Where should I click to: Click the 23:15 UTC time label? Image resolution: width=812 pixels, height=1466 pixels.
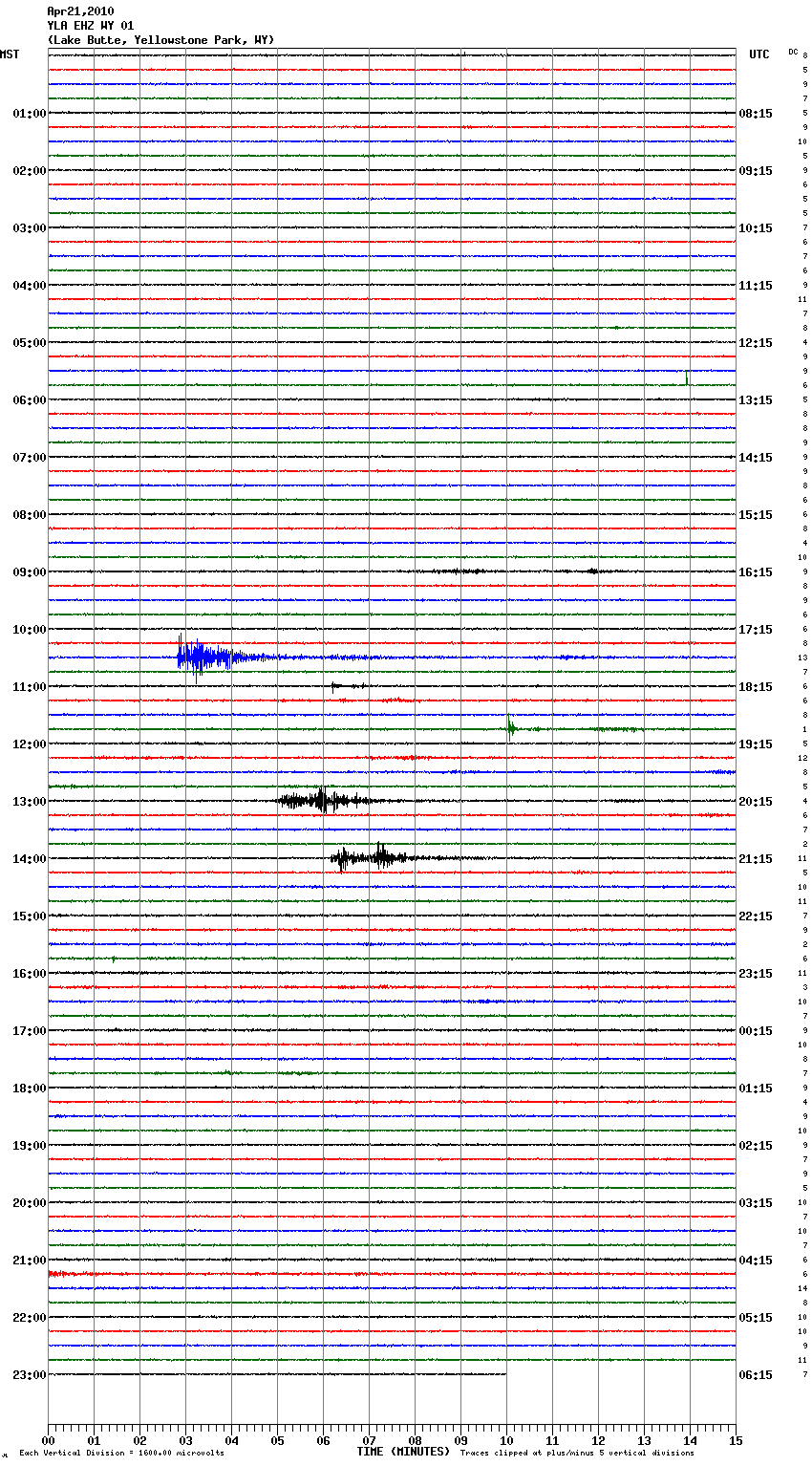point(756,974)
